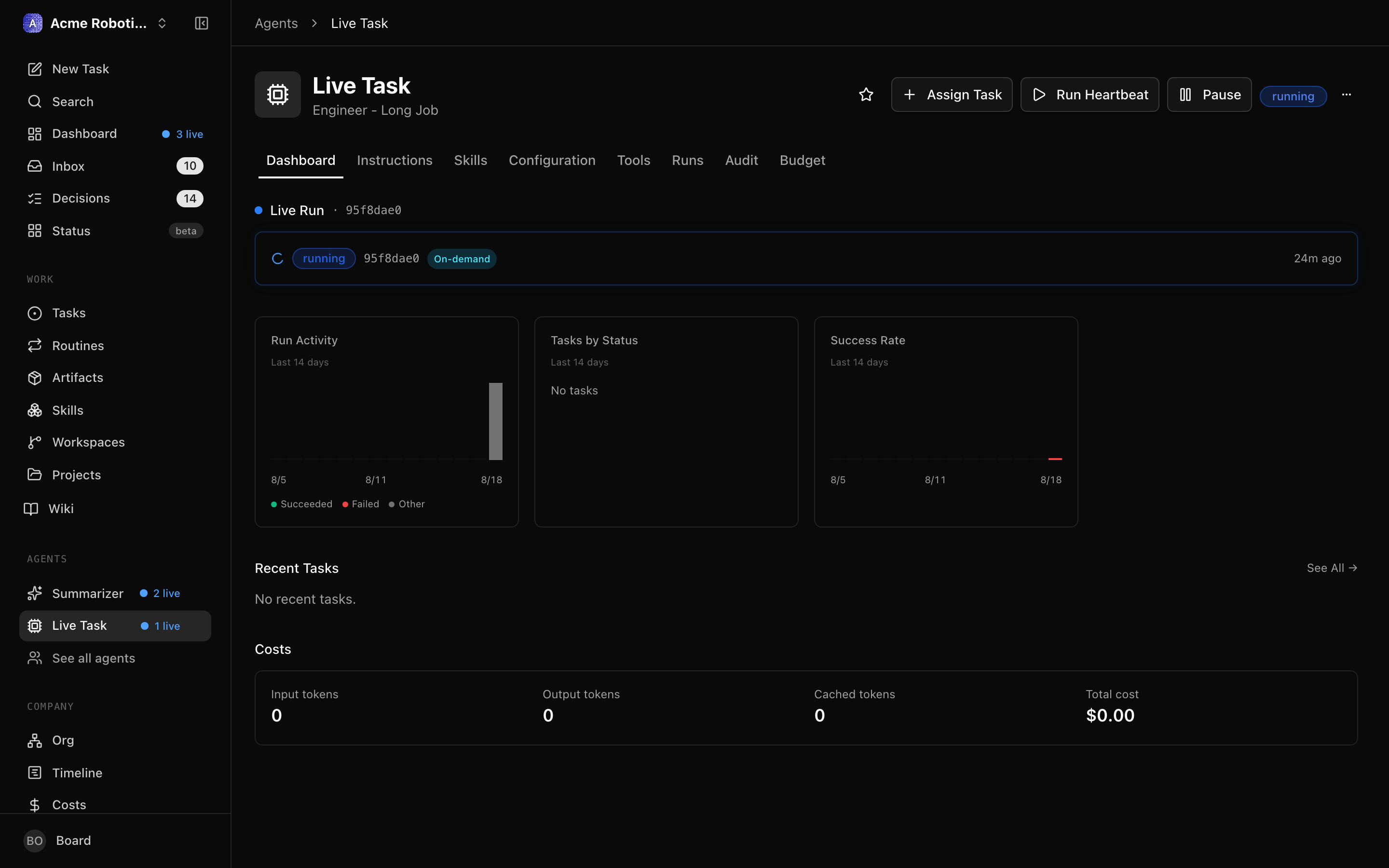Click the Status grid icon

[x=34, y=231]
